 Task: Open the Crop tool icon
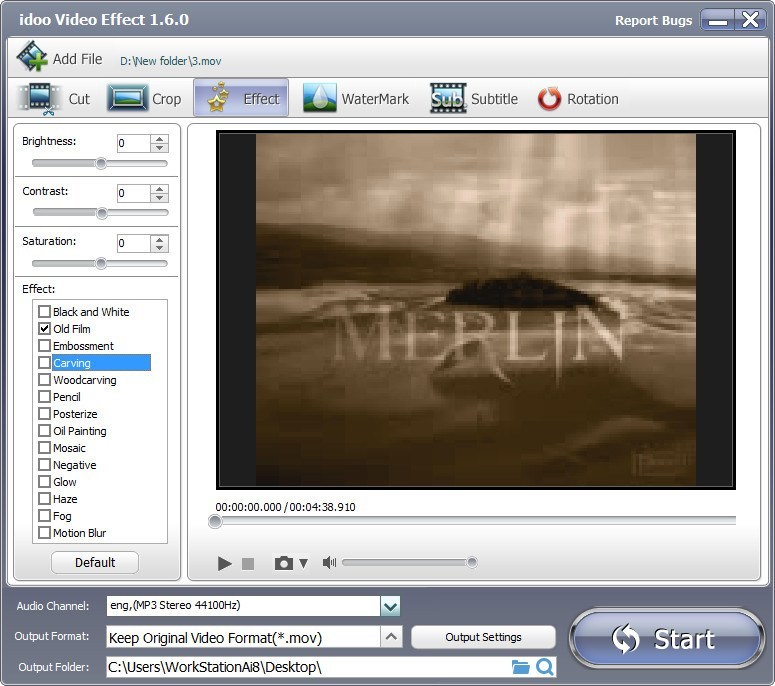point(128,98)
